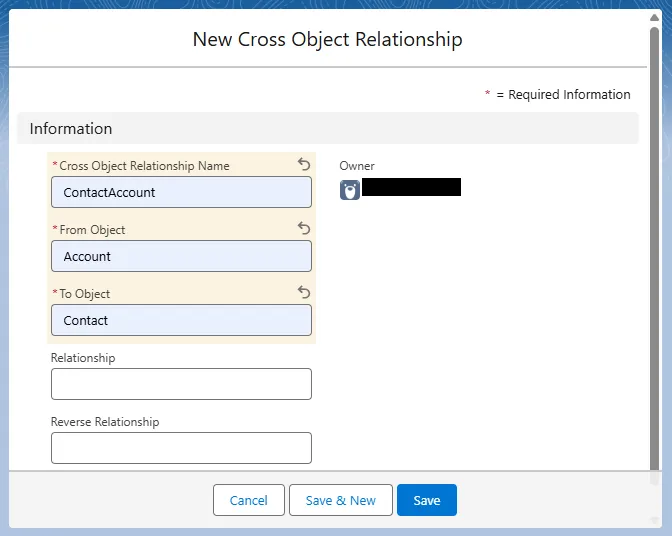This screenshot has width=672, height=536.
Task: Click the Reverse Relationship label
Action: click(x=105, y=422)
